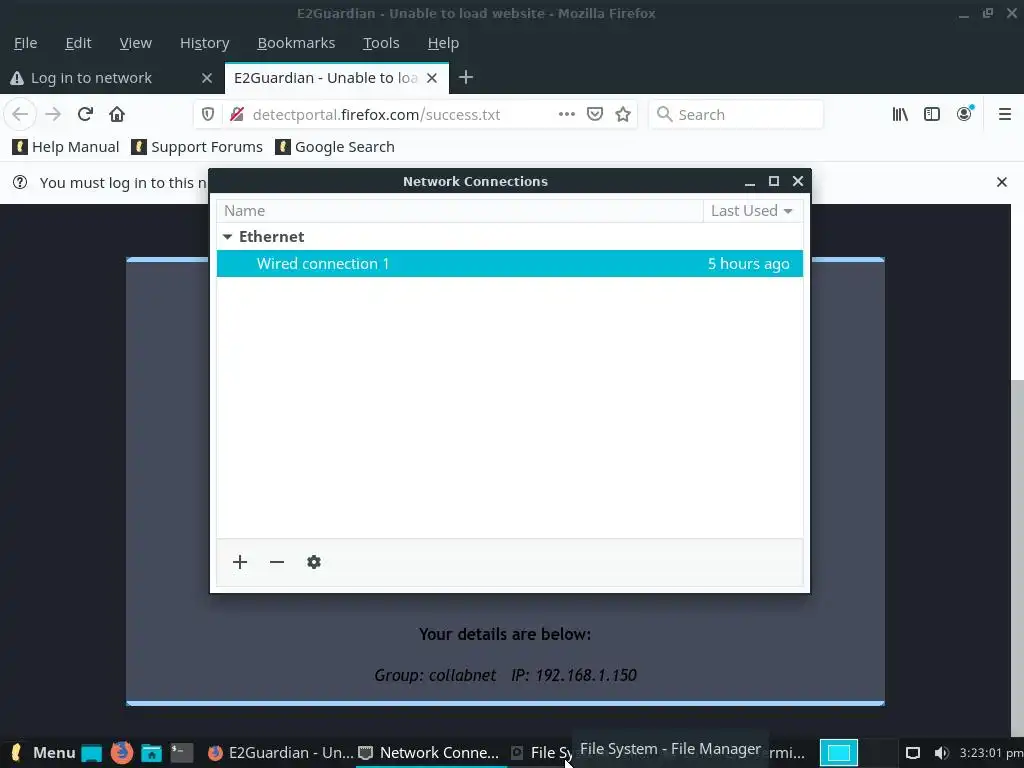Open the Bookmarks menu
This screenshot has width=1024, height=768.
(x=296, y=43)
